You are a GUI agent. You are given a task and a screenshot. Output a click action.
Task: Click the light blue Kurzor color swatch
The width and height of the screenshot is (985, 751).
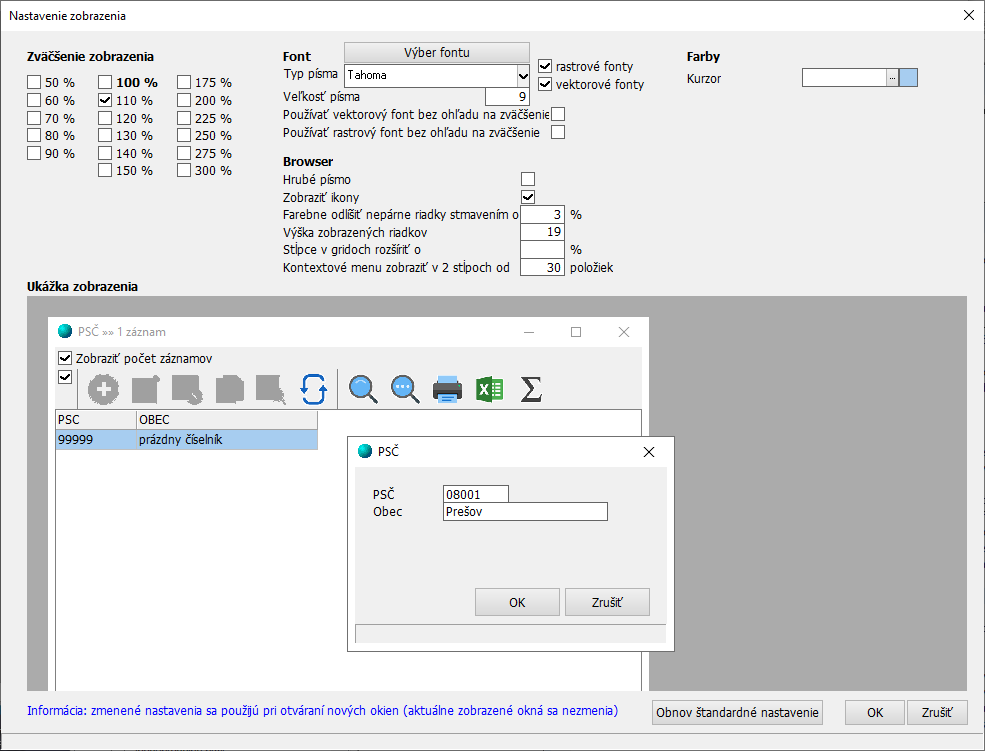[x=908, y=78]
